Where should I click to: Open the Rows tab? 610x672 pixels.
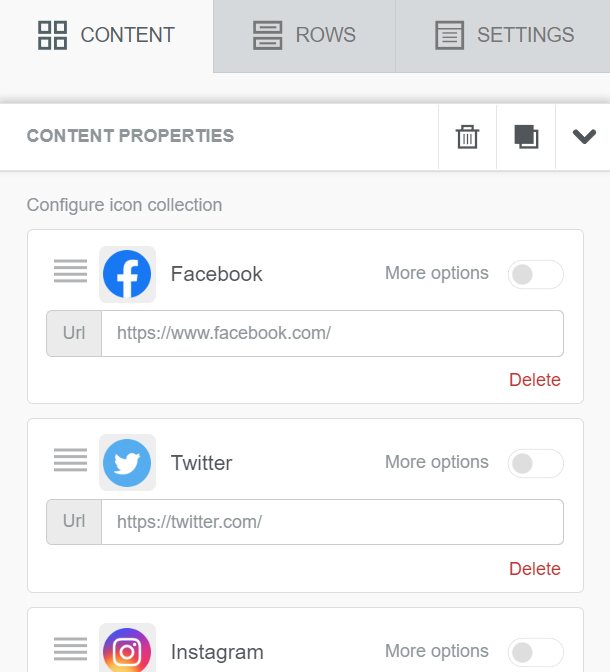[x=304, y=36]
